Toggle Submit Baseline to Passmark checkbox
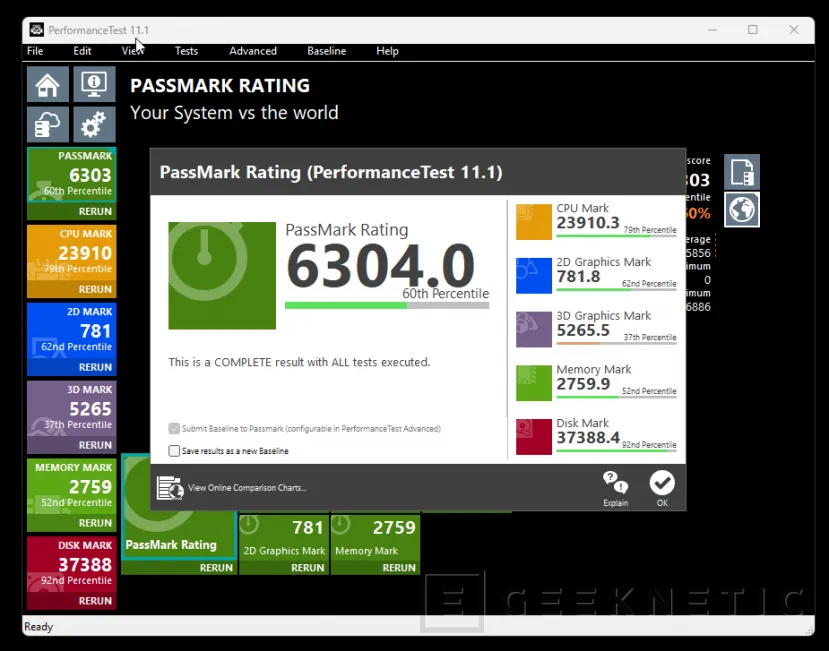Viewport: 829px width, 651px height. point(175,429)
